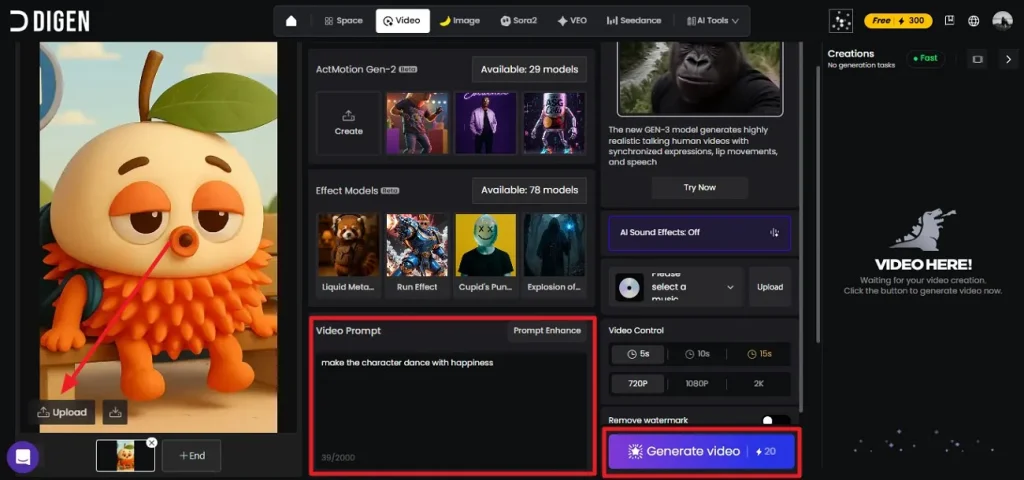Select 15s video duration
The image size is (1024, 480).
[x=759, y=354]
